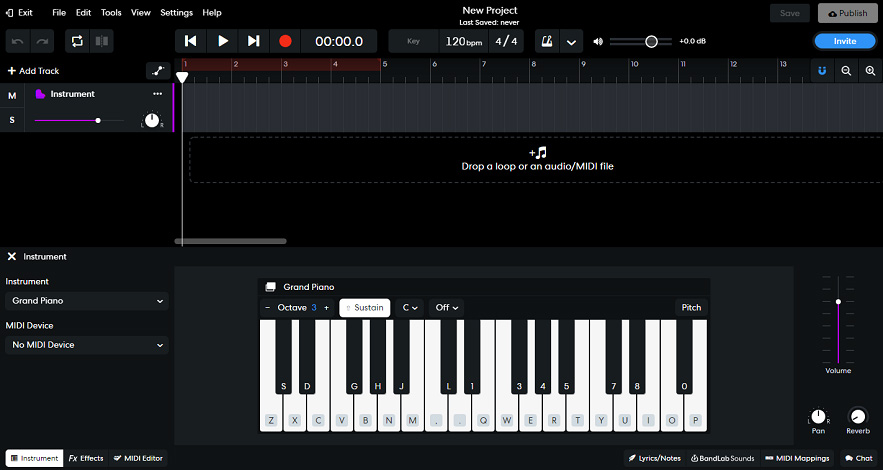Click the redo arrow icon
Image resolution: width=883 pixels, height=470 pixels.
point(42,41)
